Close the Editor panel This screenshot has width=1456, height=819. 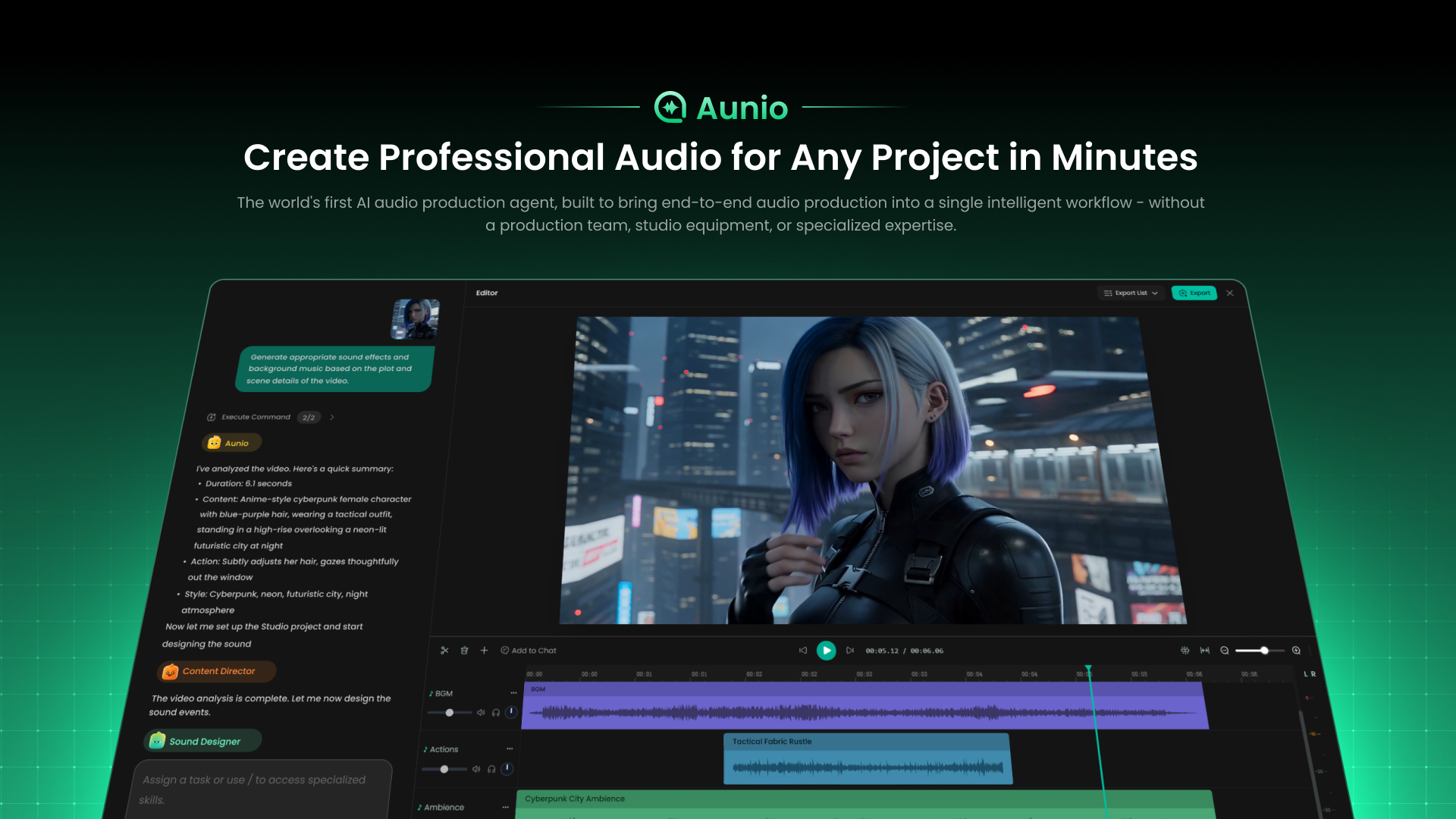click(x=1230, y=293)
